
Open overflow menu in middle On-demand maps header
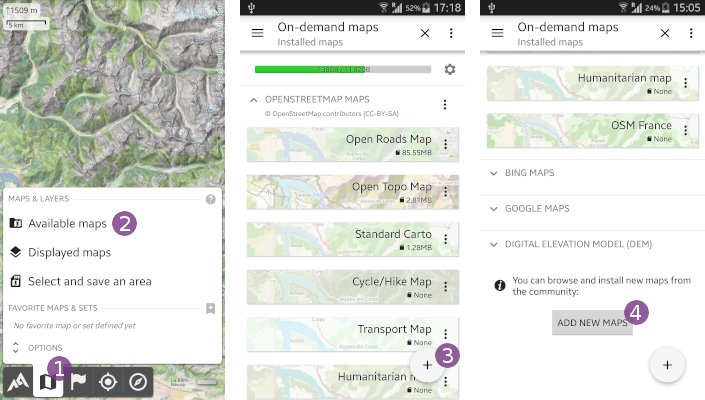[x=451, y=33]
